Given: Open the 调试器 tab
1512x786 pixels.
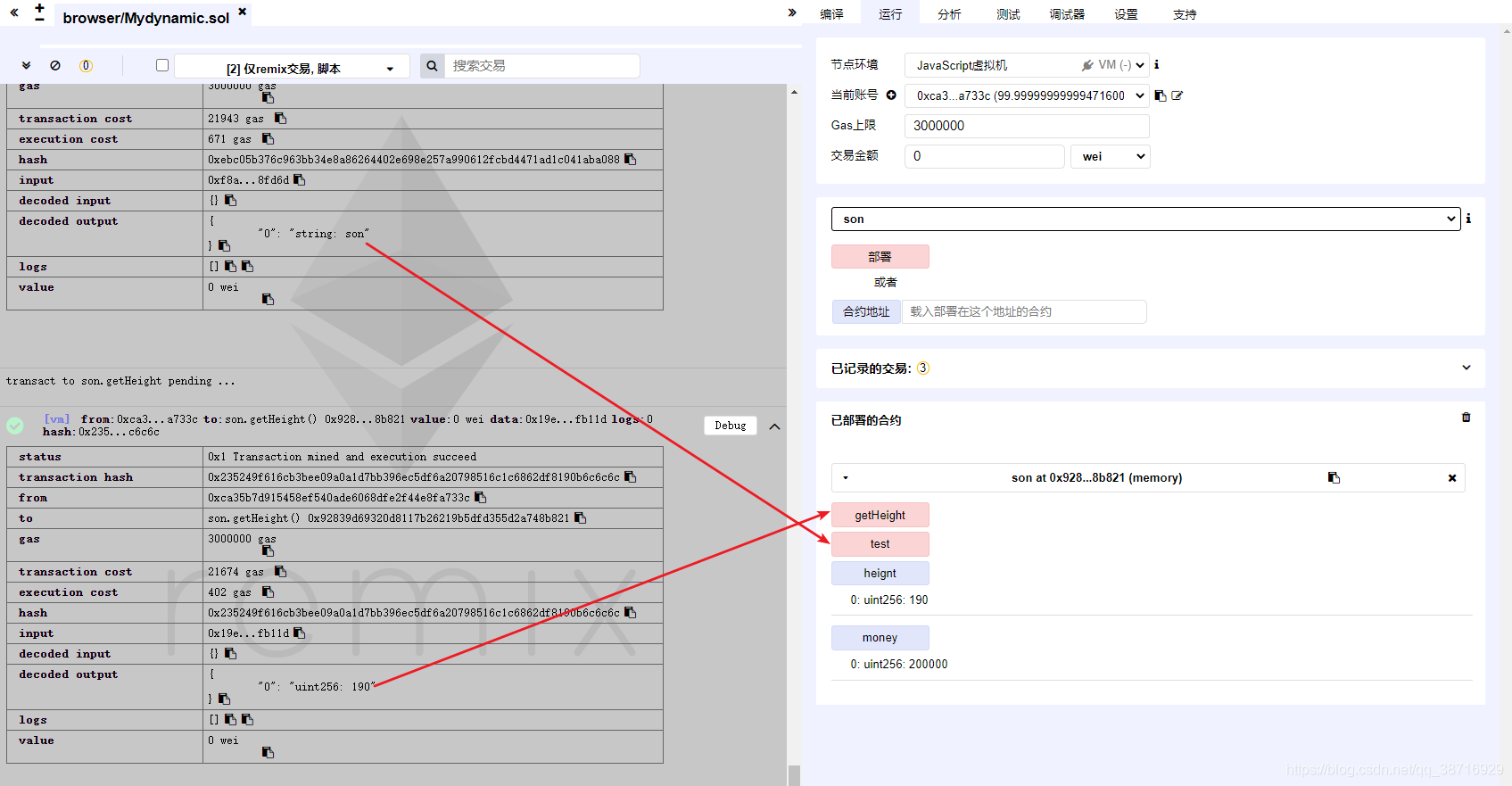Looking at the screenshot, I should coord(1067,13).
